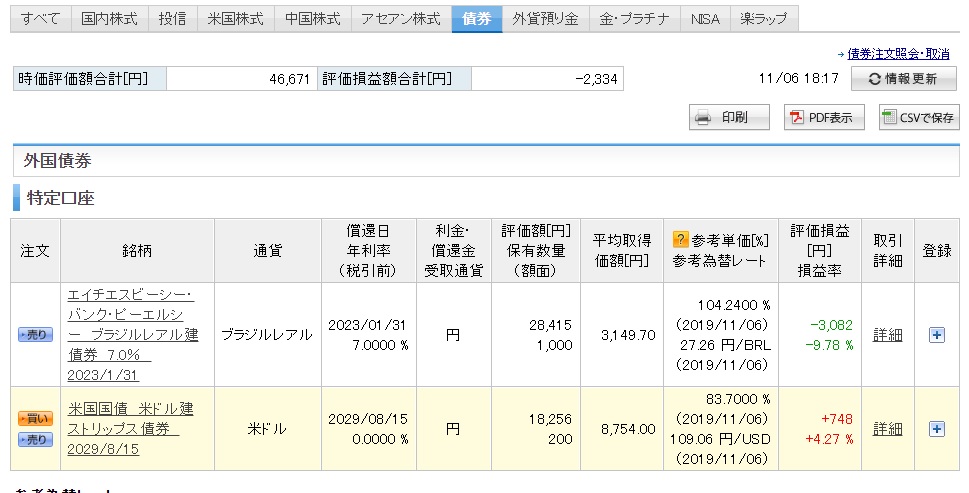This screenshot has width=969, height=493.
Task: Click plus register icon for ブラジルレアル bond
Action: pos(937,335)
